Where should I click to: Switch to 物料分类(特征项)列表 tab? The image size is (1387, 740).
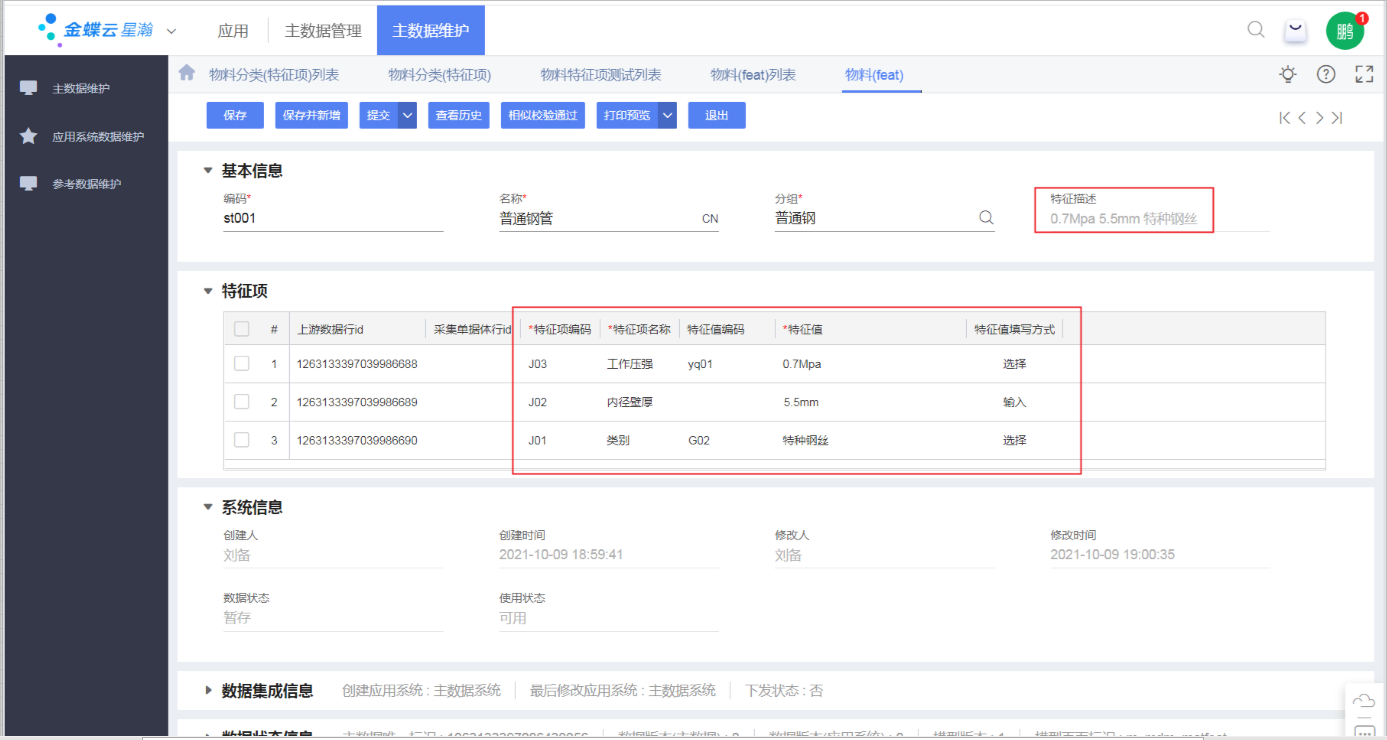click(273, 75)
